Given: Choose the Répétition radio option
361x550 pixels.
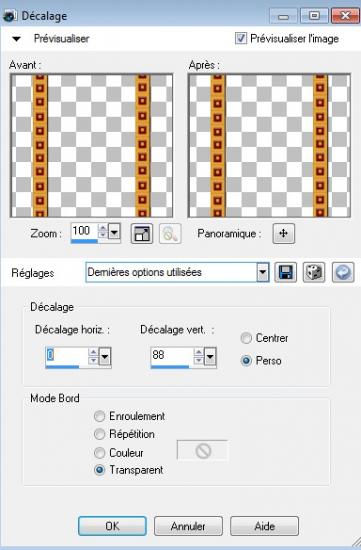Looking at the screenshot, I should 99,434.
